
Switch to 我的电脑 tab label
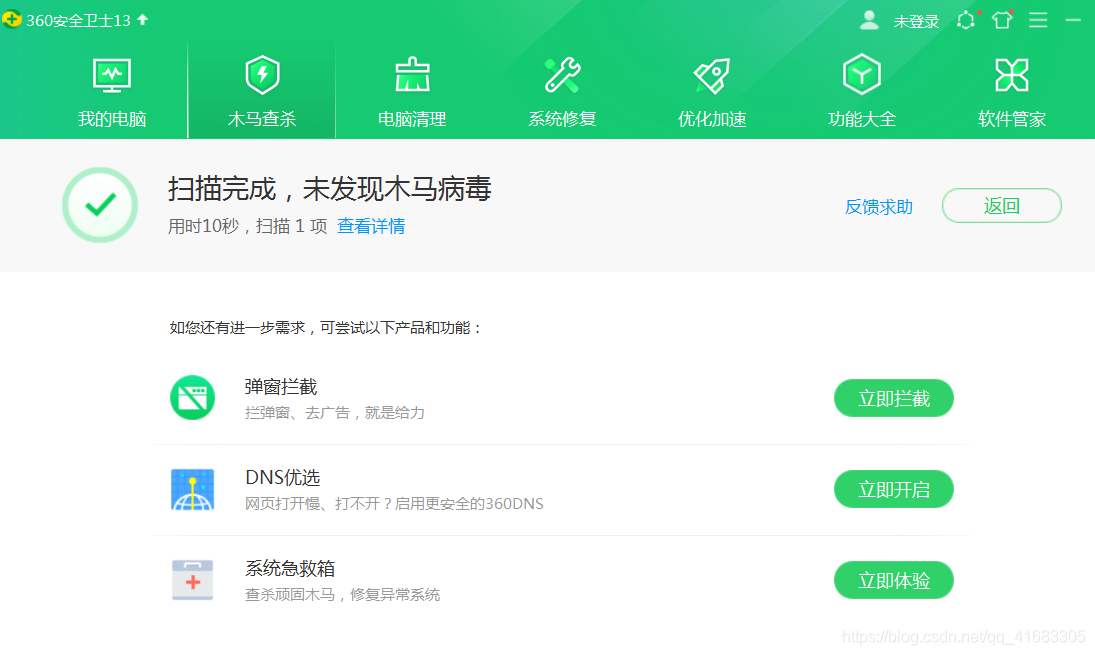tap(112, 119)
